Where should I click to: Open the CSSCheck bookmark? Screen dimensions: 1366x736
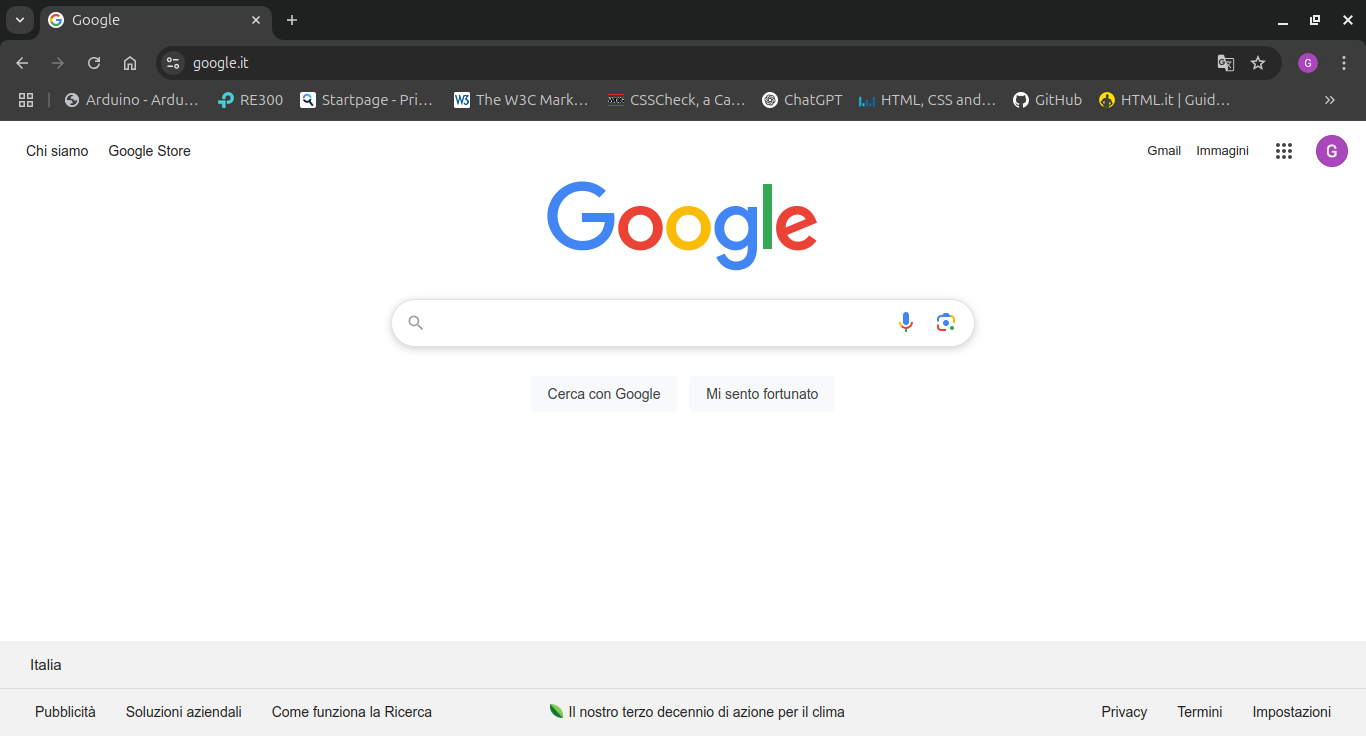[676, 100]
